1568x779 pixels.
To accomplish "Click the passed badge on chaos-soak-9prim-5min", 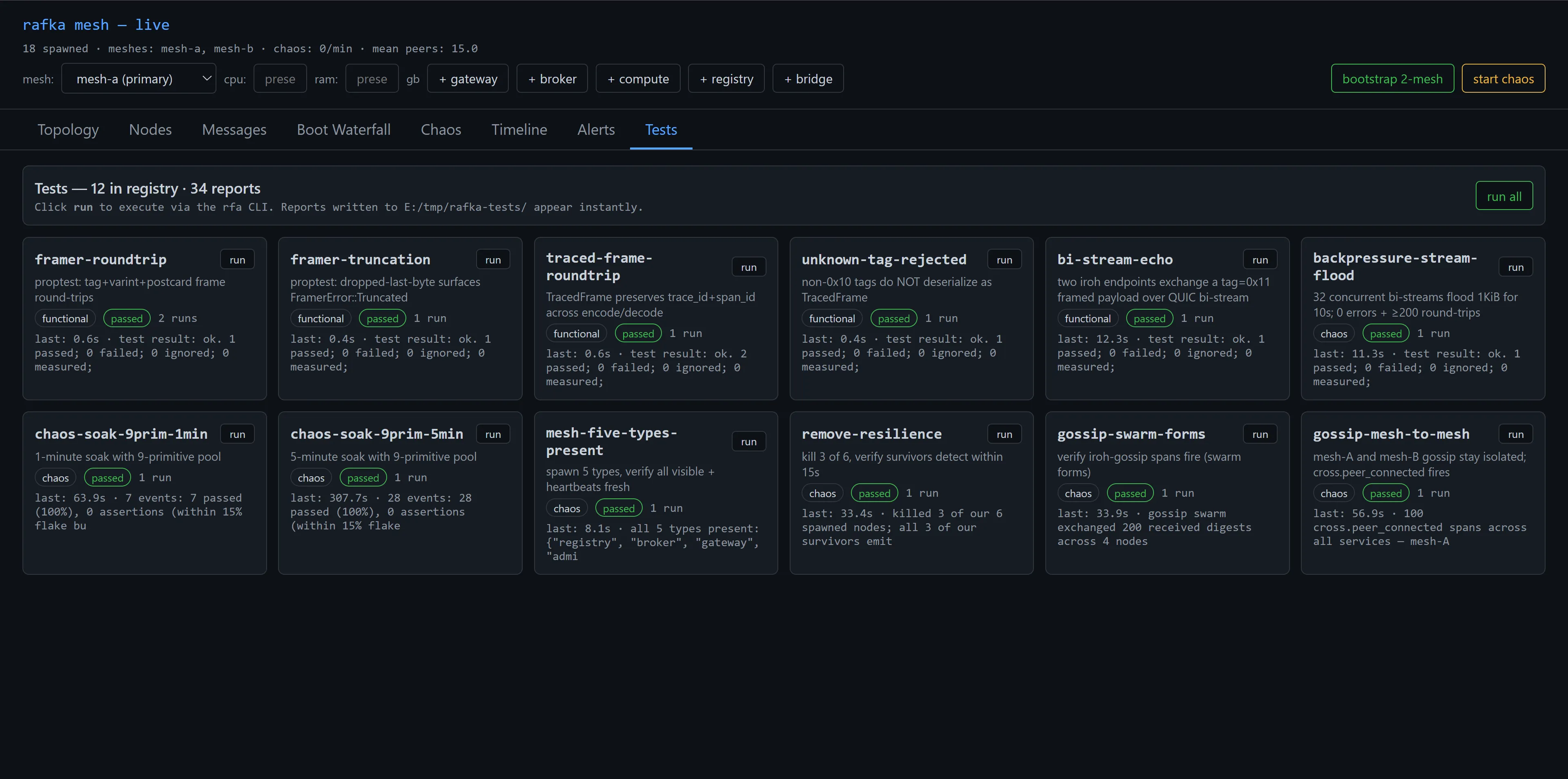I will tap(363, 478).
